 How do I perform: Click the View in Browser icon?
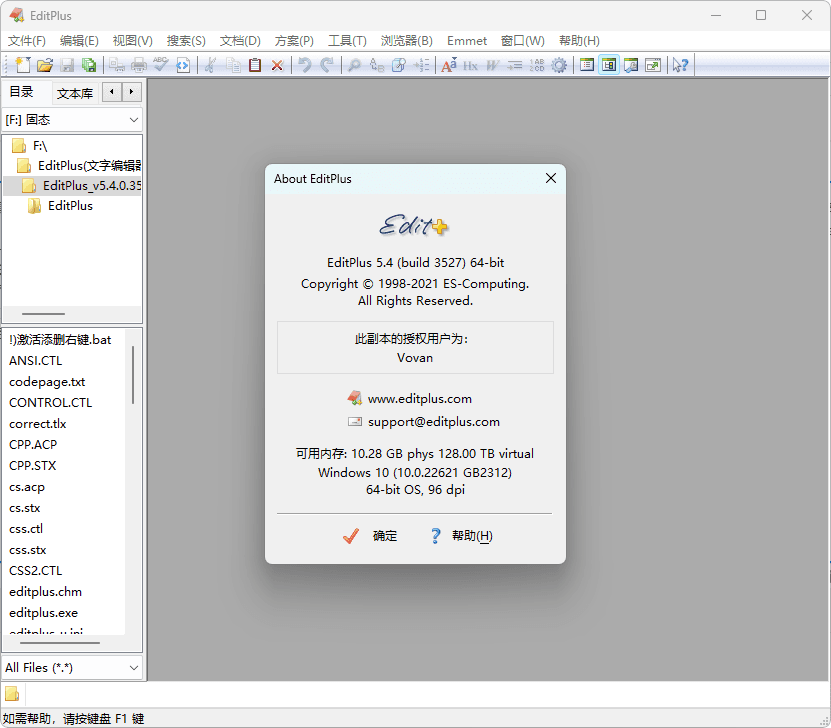[x=183, y=65]
